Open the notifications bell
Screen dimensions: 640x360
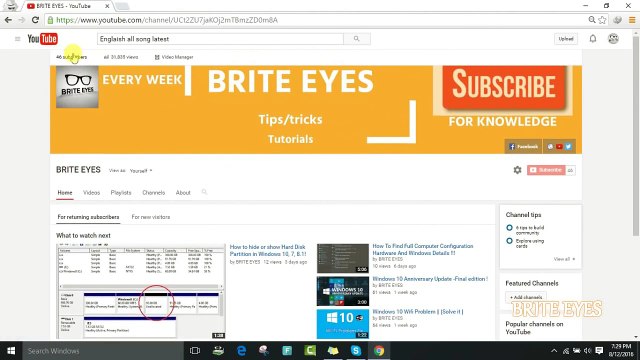(x=593, y=39)
